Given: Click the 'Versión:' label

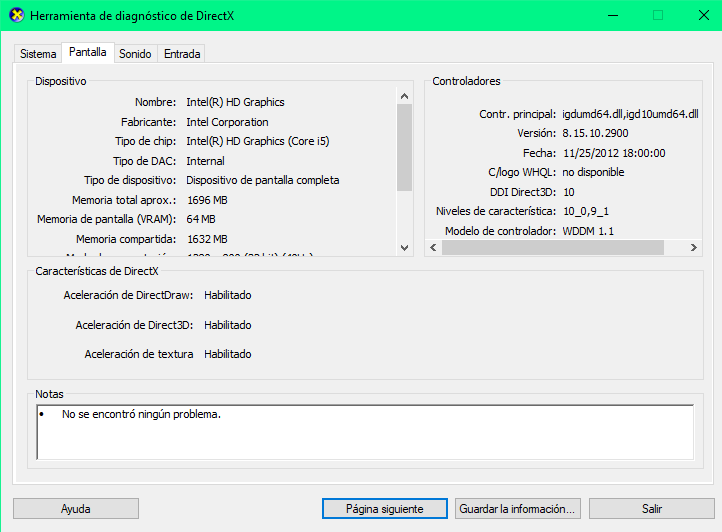Looking at the screenshot, I should click(536, 134).
